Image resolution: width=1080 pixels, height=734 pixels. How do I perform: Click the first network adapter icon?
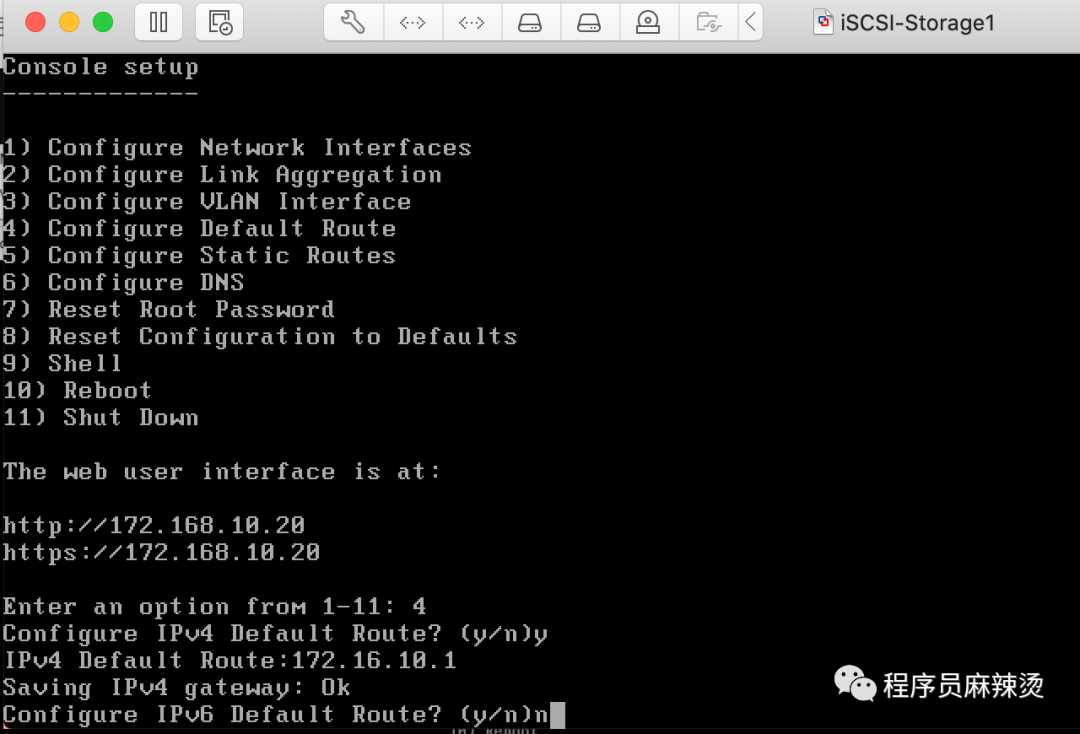(x=413, y=22)
